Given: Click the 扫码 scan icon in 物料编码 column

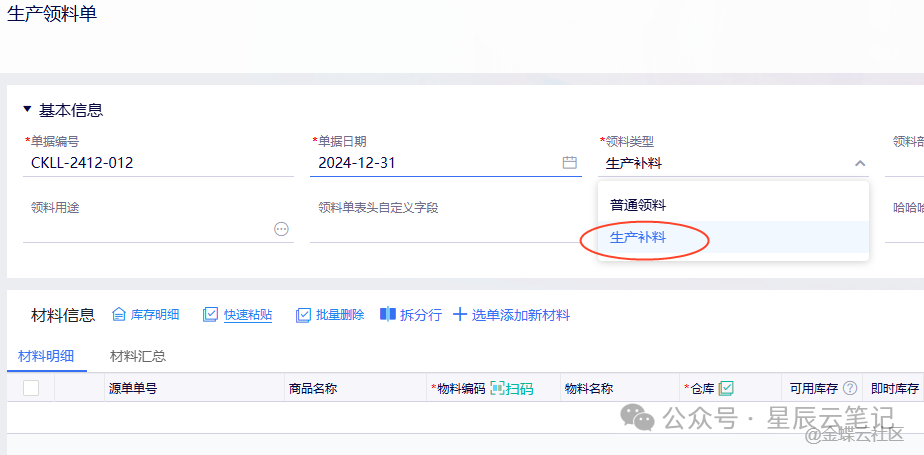Looking at the screenshot, I should 498,388.
